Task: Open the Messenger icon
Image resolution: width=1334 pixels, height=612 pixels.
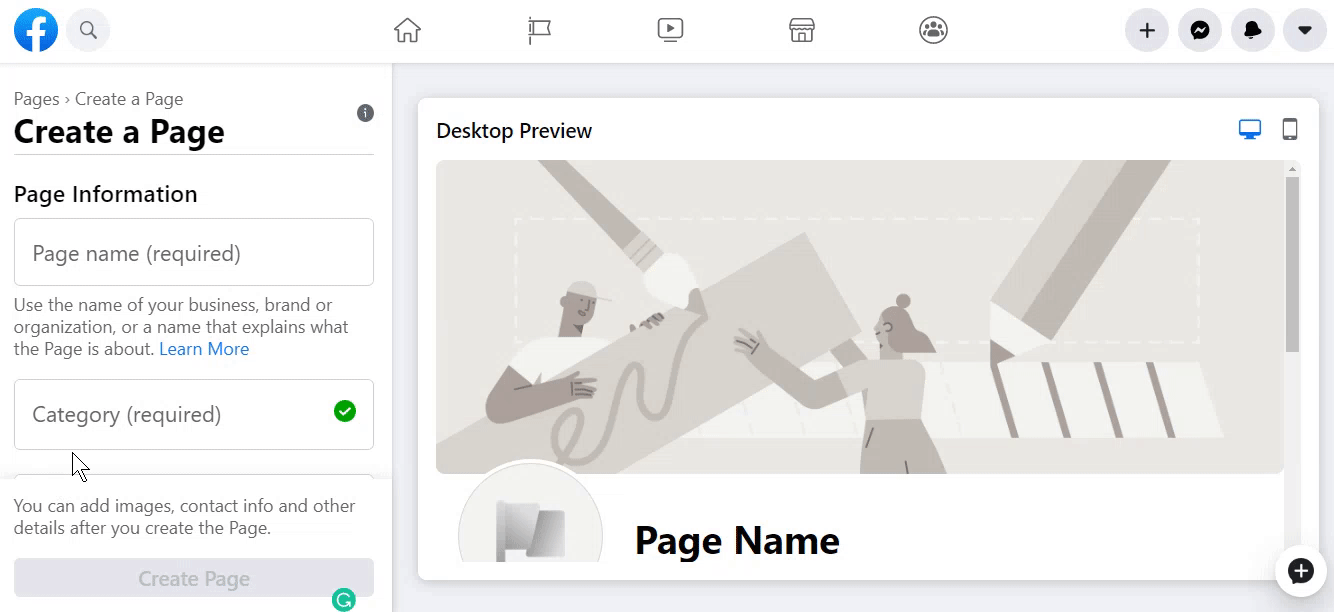Action: tap(1200, 30)
